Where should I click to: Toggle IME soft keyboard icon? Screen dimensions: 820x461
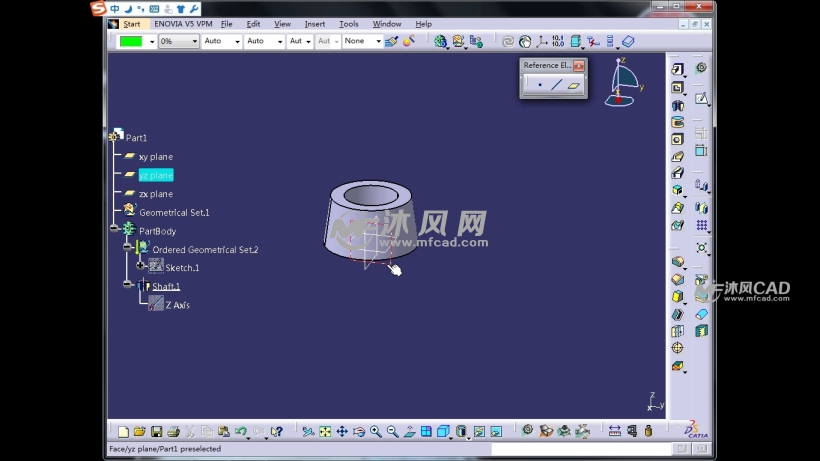[x=154, y=9]
